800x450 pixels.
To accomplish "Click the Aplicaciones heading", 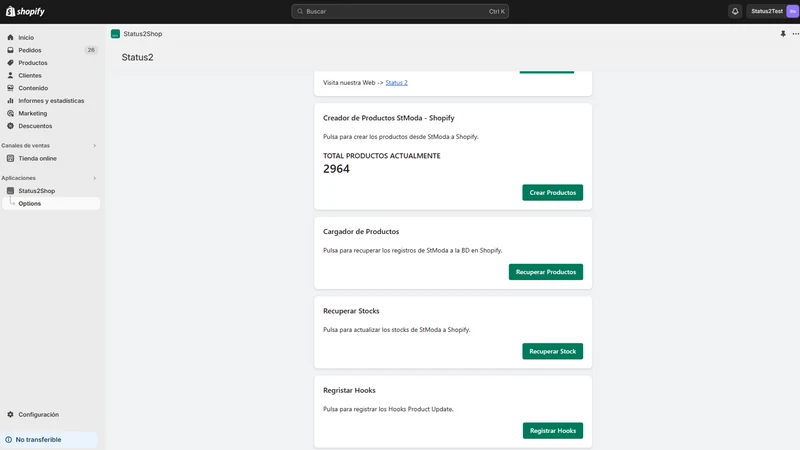I will (x=18, y=178).
